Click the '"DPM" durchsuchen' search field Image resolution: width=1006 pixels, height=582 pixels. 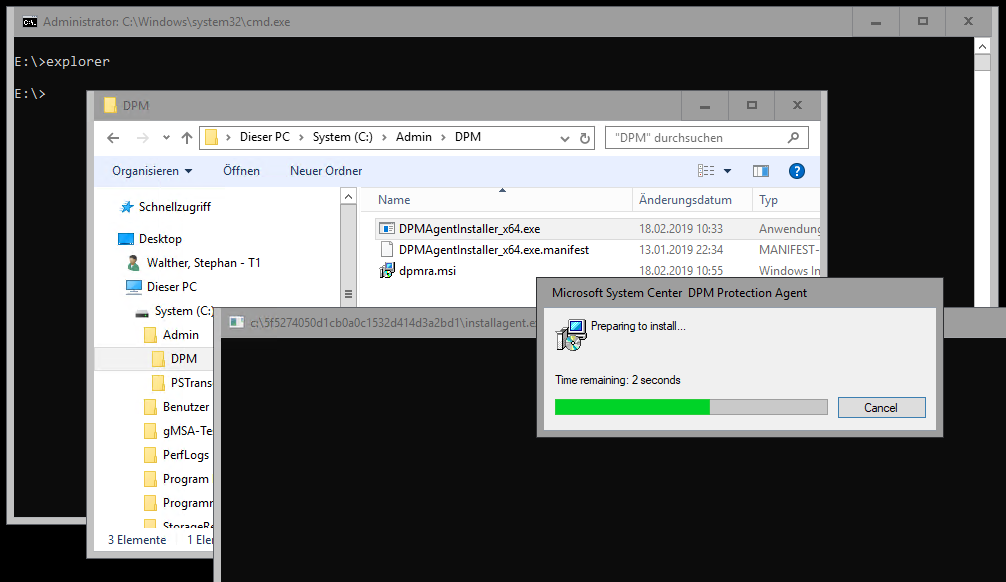tap(706, 138)
